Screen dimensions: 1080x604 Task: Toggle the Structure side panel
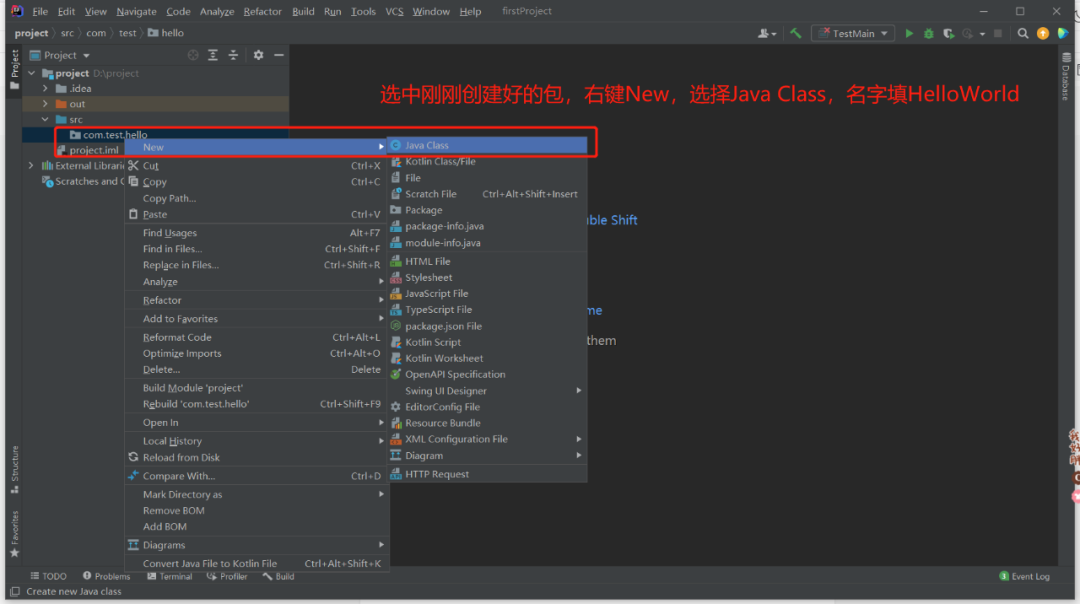tap(14, 469)
